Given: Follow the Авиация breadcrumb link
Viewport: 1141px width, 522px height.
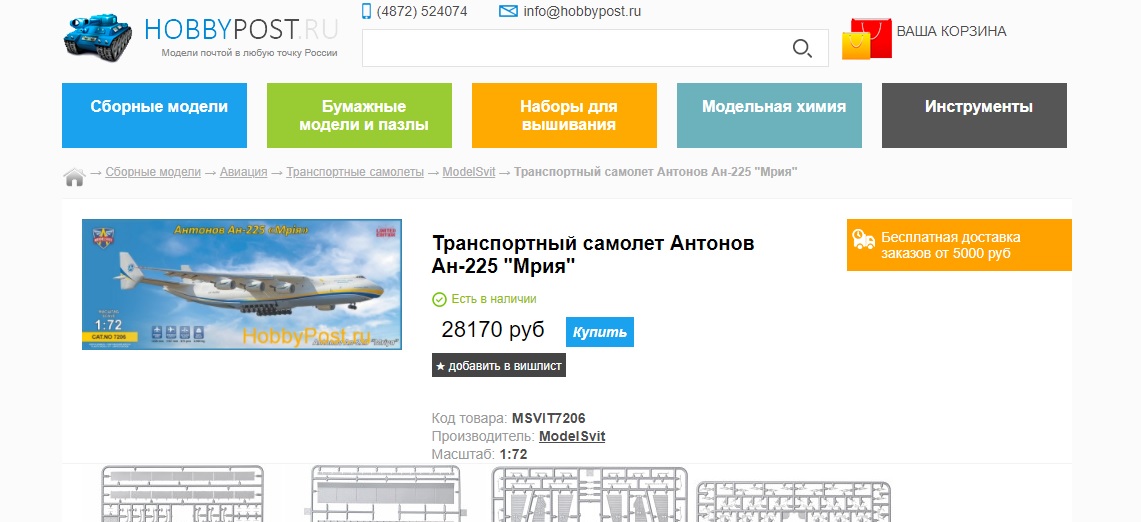Looking at the screenshot, I should point(244,172).
